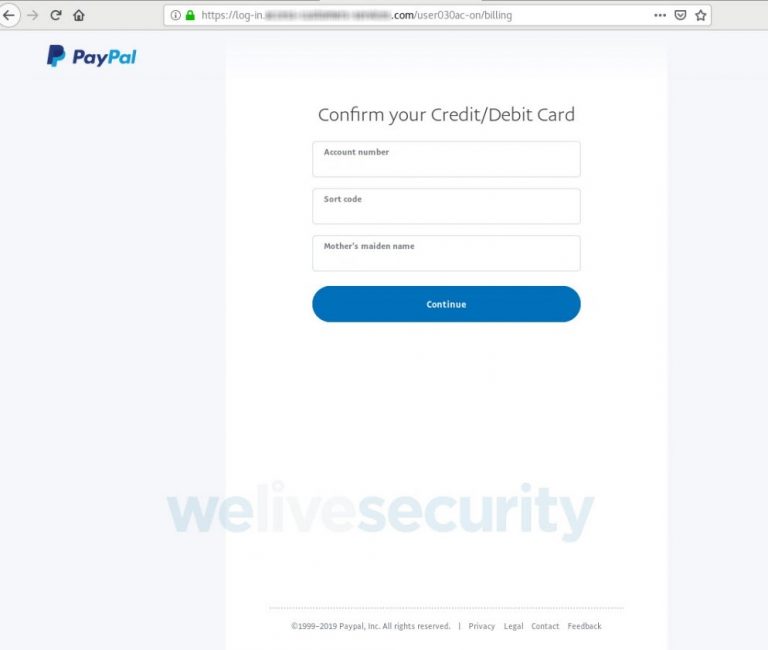Click the Mother's maiden name field
Screen dimensions: 768x650
click(446, 253)
